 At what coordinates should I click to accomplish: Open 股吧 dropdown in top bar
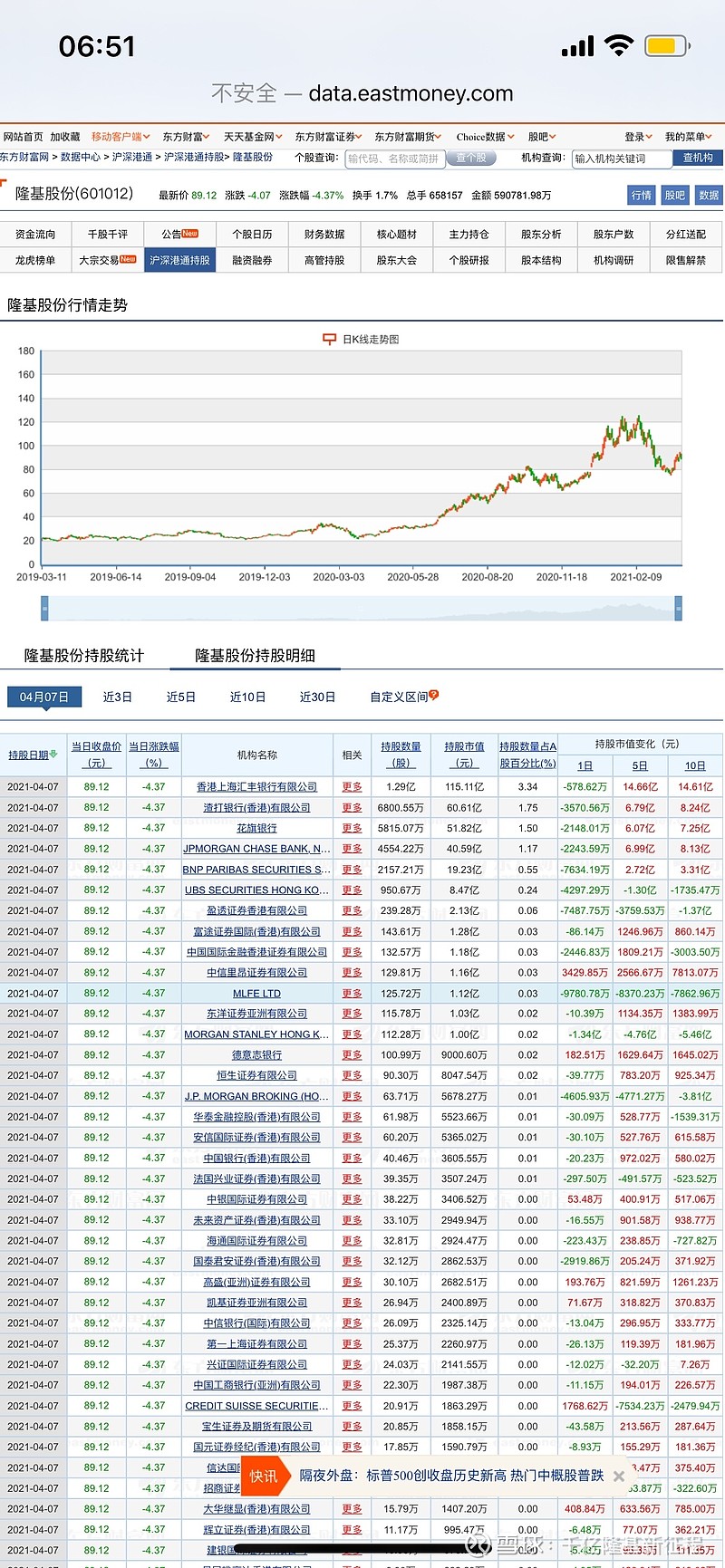[542, 137]
